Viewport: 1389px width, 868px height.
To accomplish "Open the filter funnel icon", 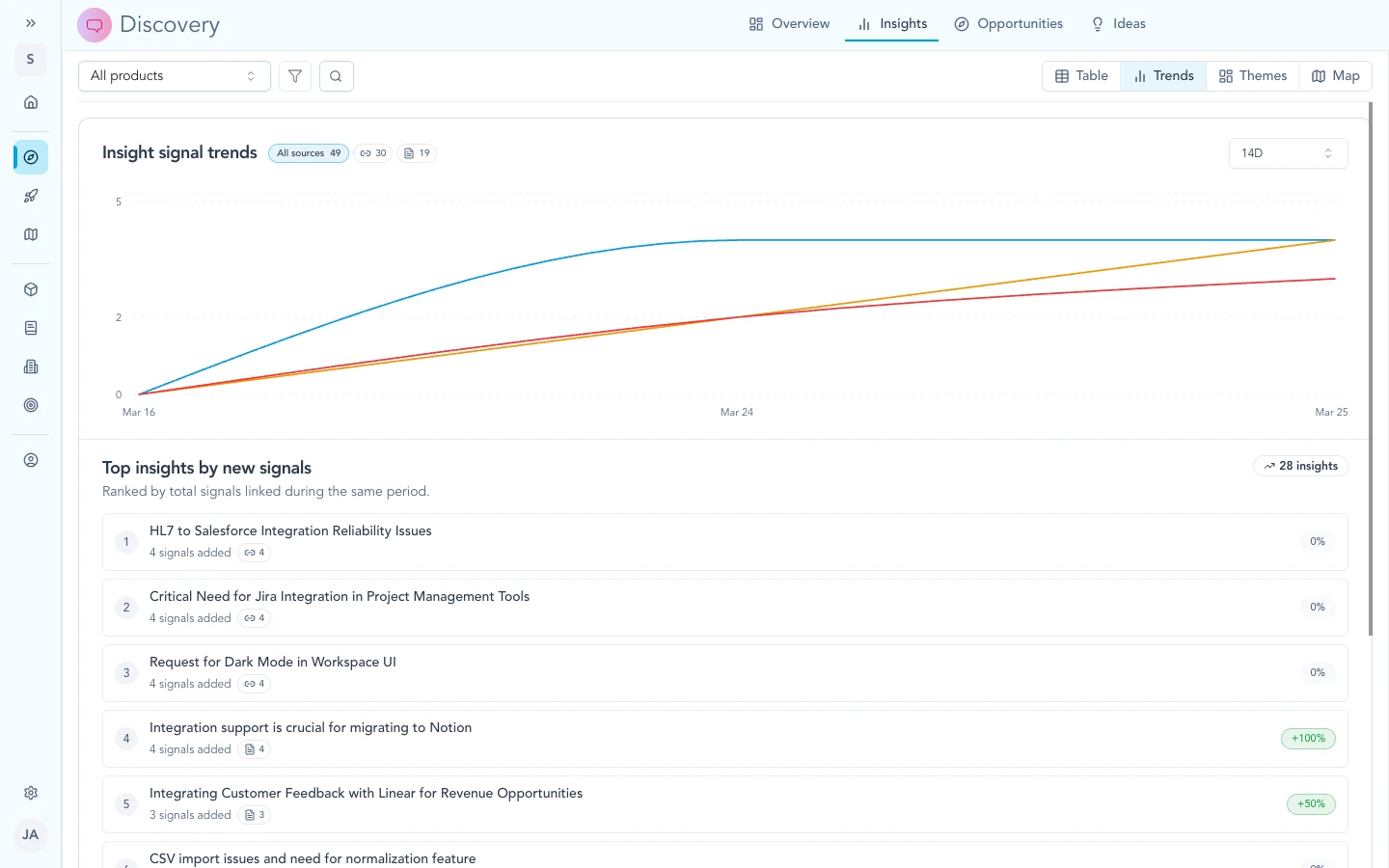I will (295, 75).
